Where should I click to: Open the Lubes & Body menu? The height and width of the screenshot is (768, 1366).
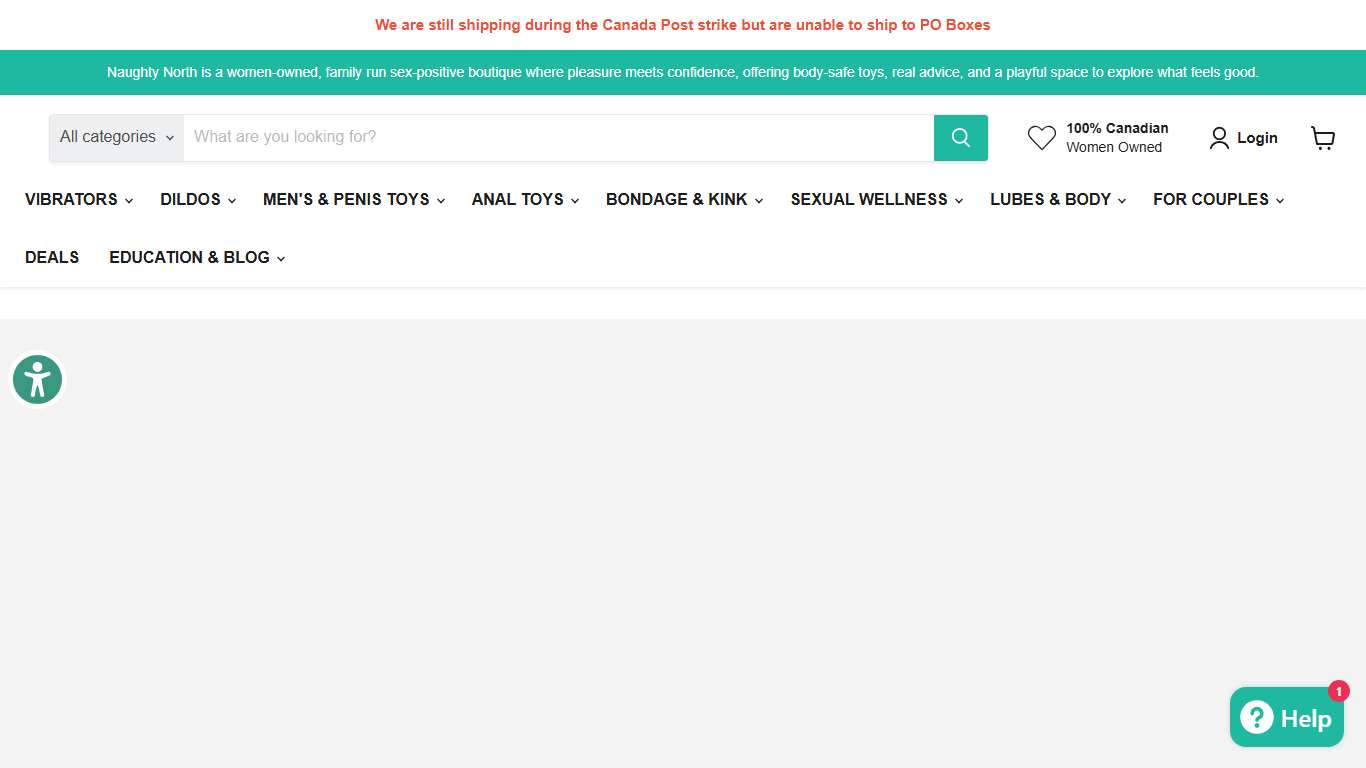coord(1057,200)
